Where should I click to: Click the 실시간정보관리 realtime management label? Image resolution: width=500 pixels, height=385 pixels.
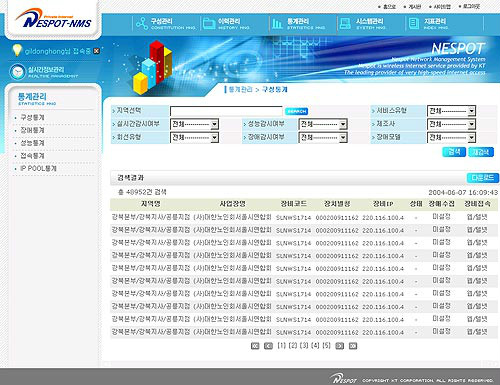coord(46,70)
